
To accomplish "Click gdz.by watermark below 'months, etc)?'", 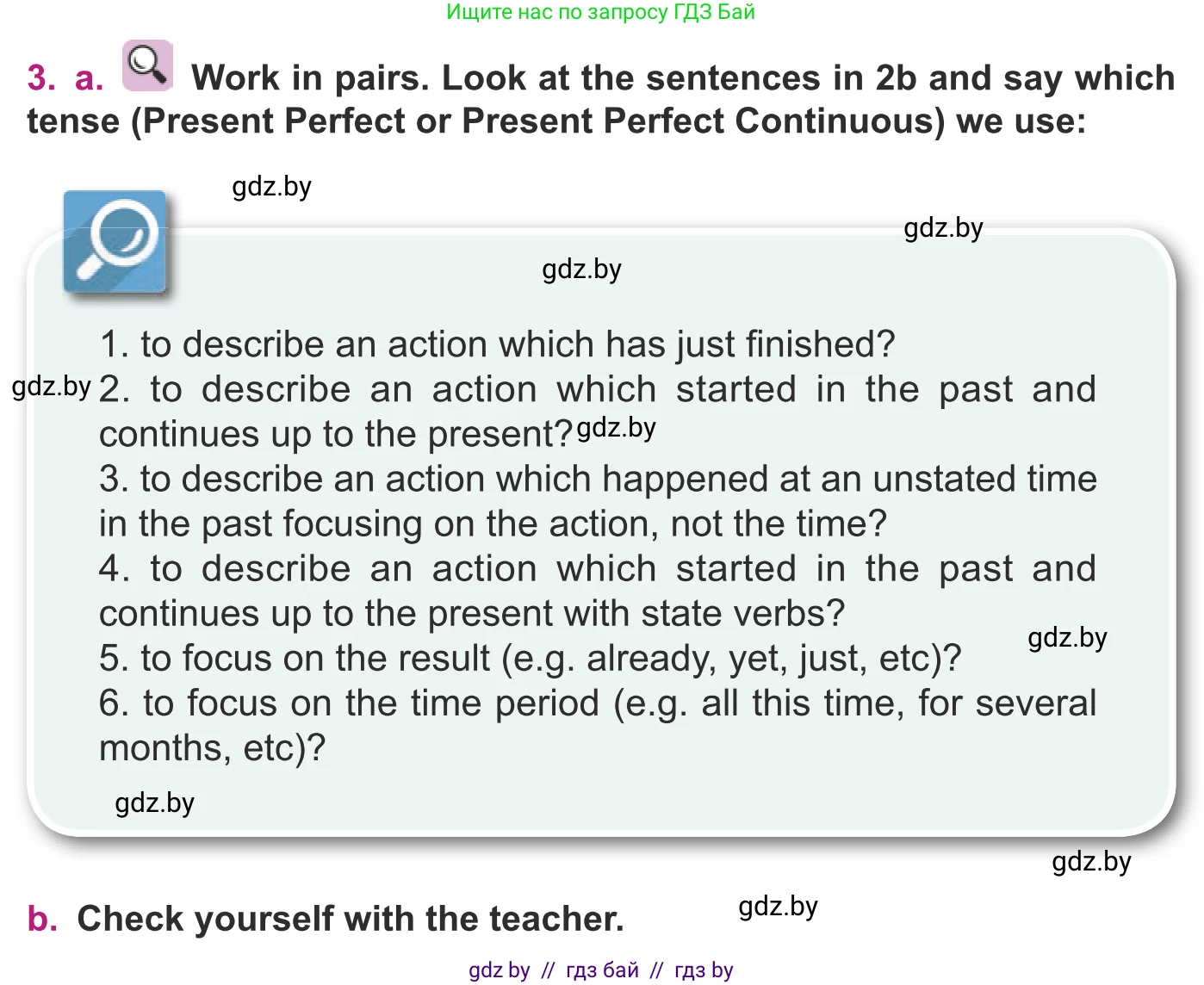I will pos(155,803).
